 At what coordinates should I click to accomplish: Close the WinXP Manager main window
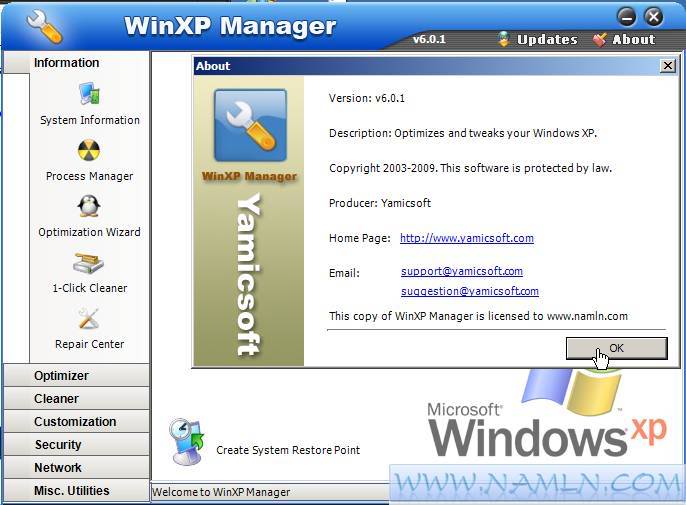pos(653,17)
